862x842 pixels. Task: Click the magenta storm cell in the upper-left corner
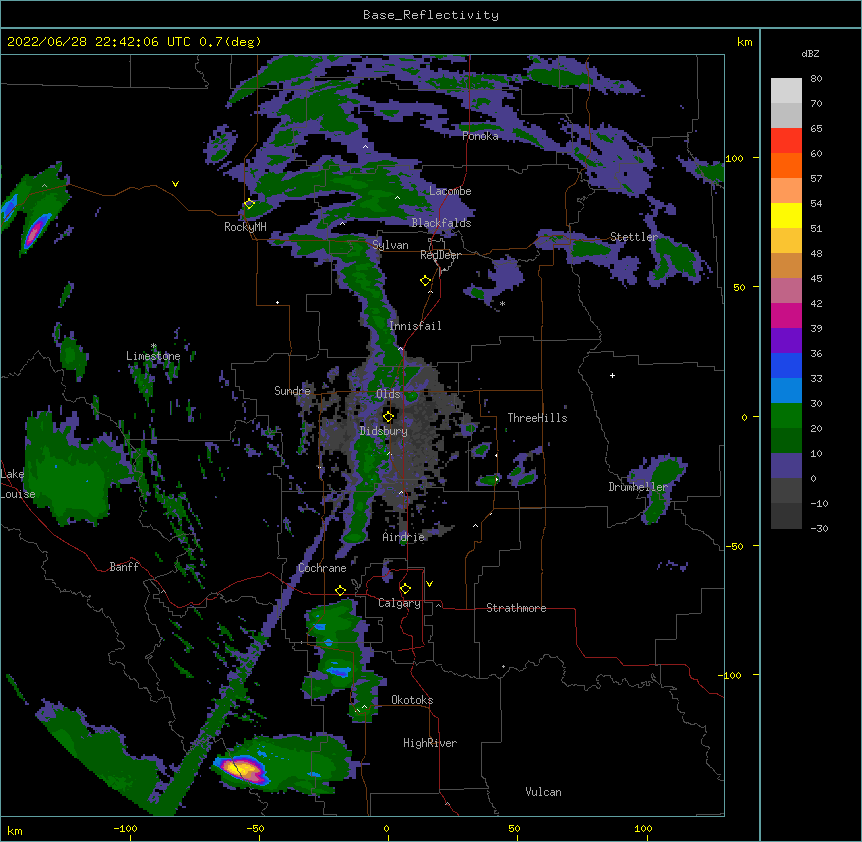[x=35, y=231]
